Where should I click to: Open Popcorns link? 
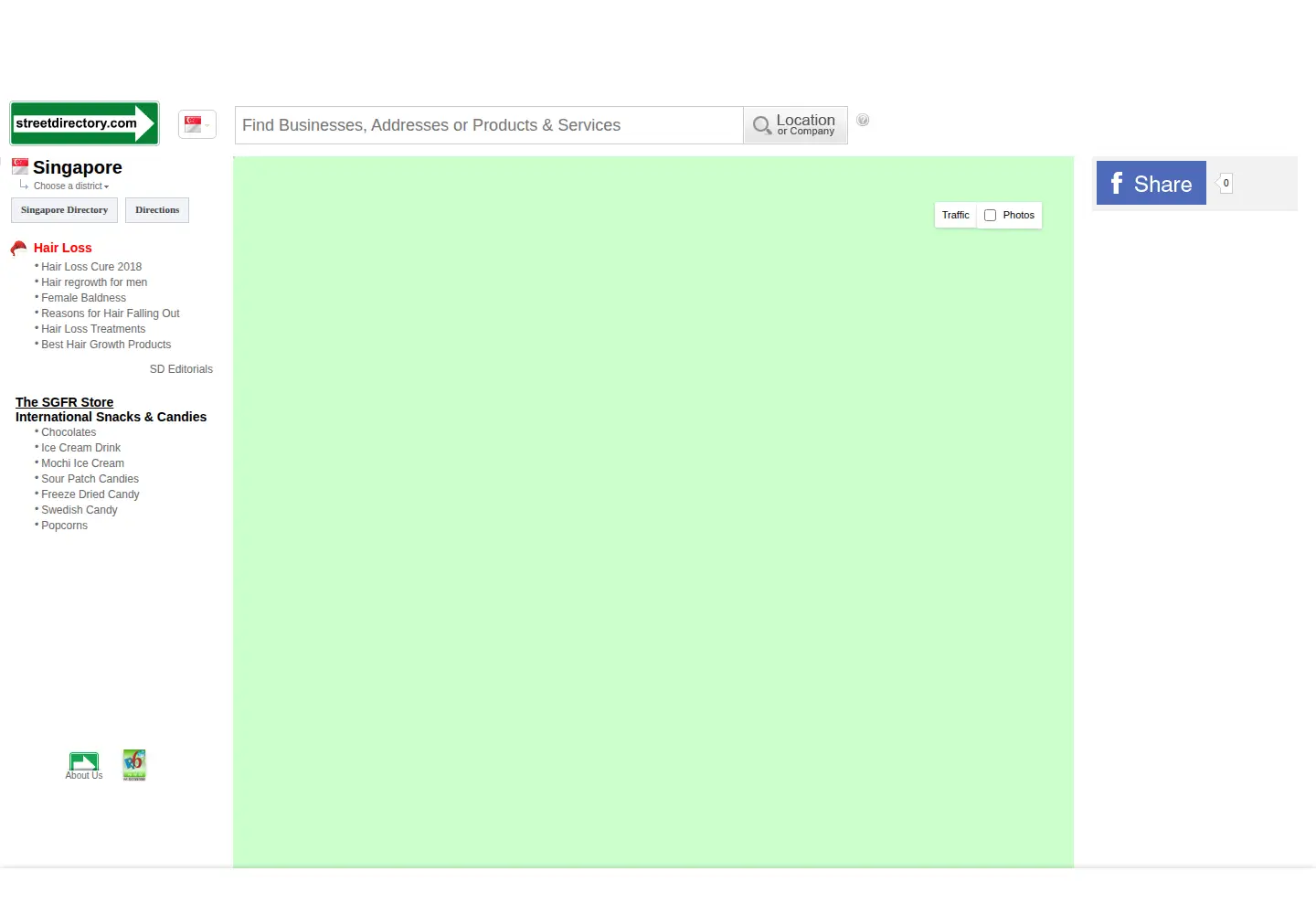click(64, 526)
